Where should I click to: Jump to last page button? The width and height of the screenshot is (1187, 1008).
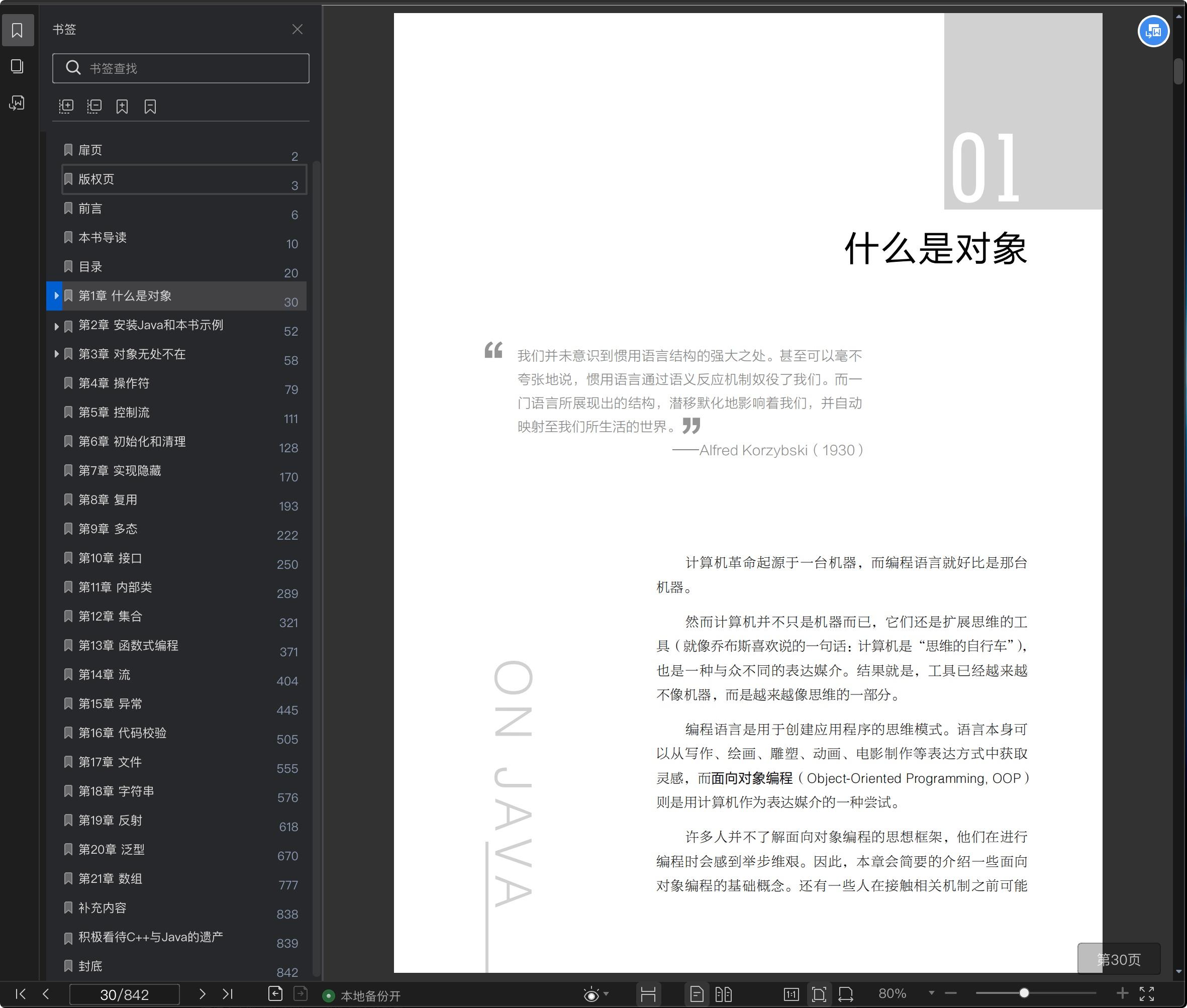click(228, 994)
